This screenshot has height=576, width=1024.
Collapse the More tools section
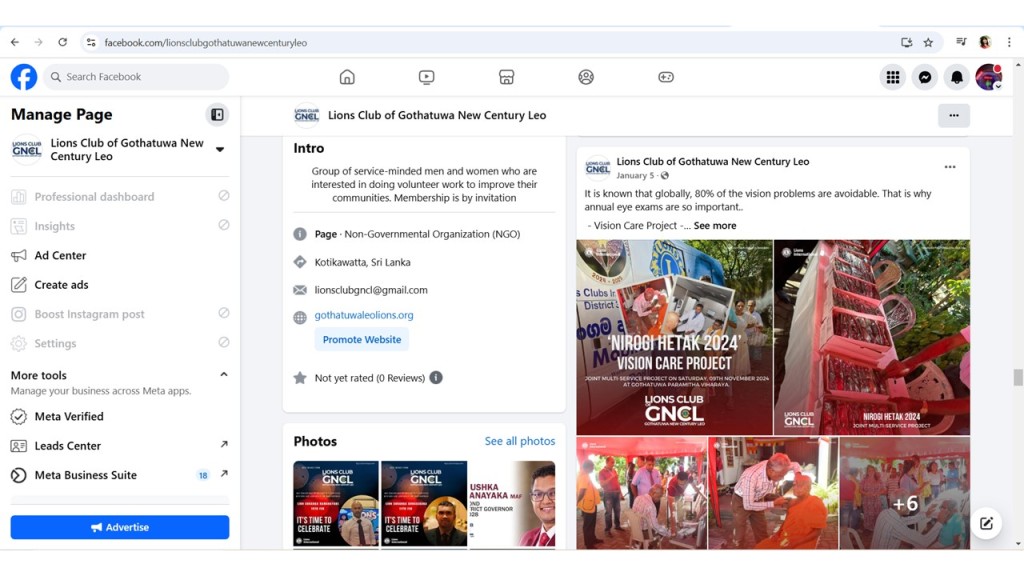tap(224, 375)
